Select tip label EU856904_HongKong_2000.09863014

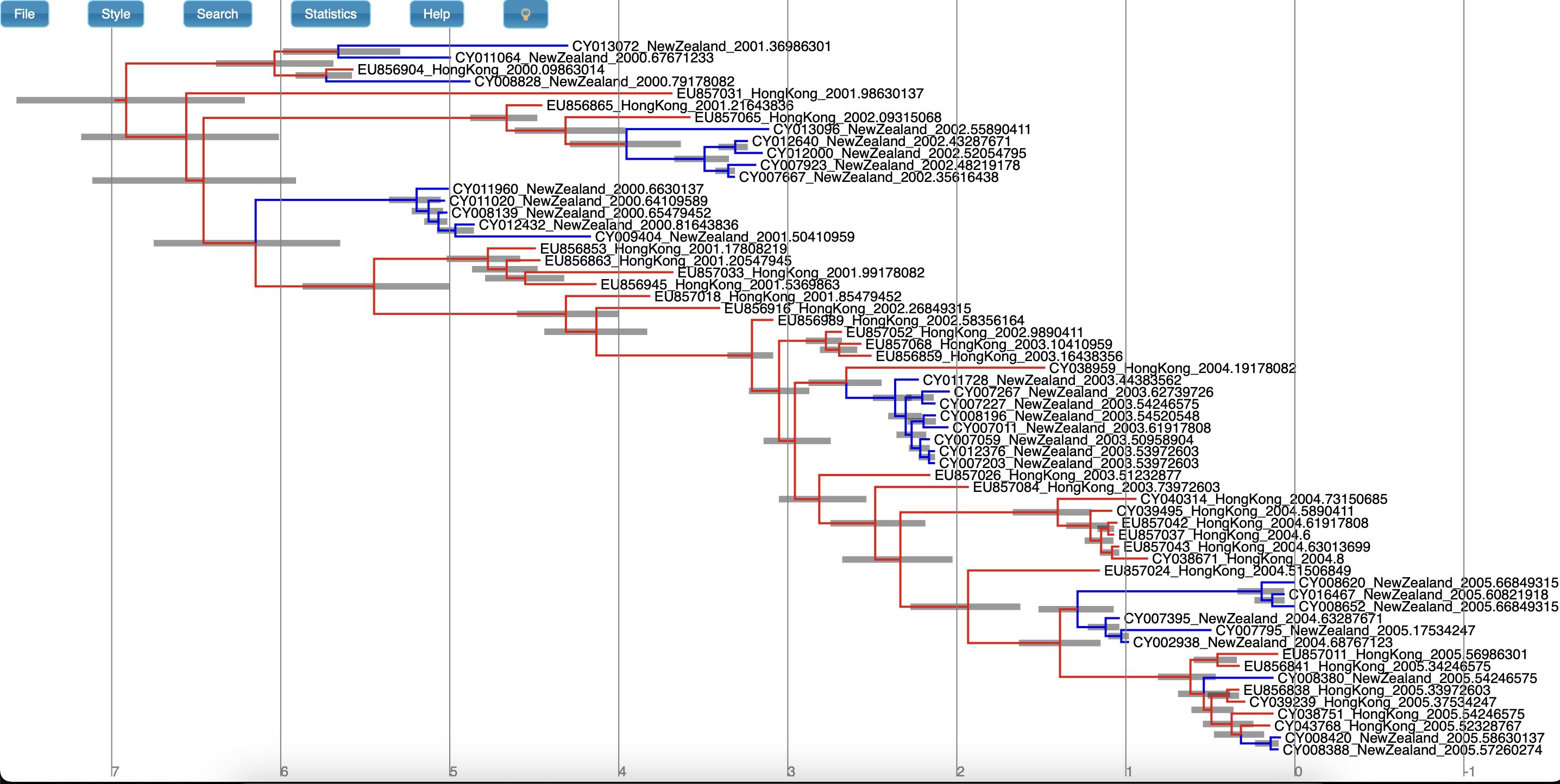[481, 69]
